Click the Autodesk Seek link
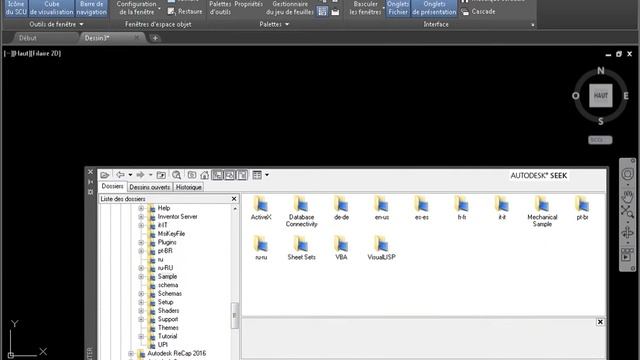Image resolution: width=640 pixels, height=360 pixels. [x=538, y=176]
